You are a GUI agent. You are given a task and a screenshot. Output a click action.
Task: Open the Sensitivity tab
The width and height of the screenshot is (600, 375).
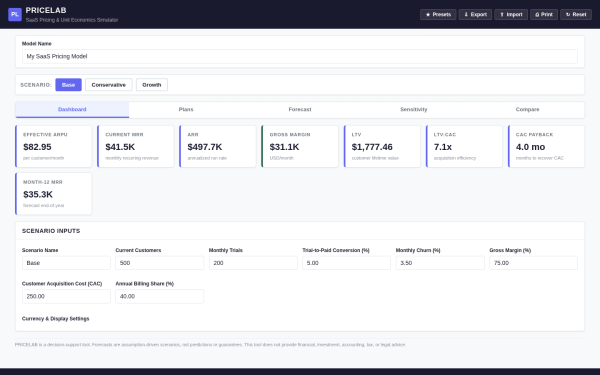click(x=414, y=109)
